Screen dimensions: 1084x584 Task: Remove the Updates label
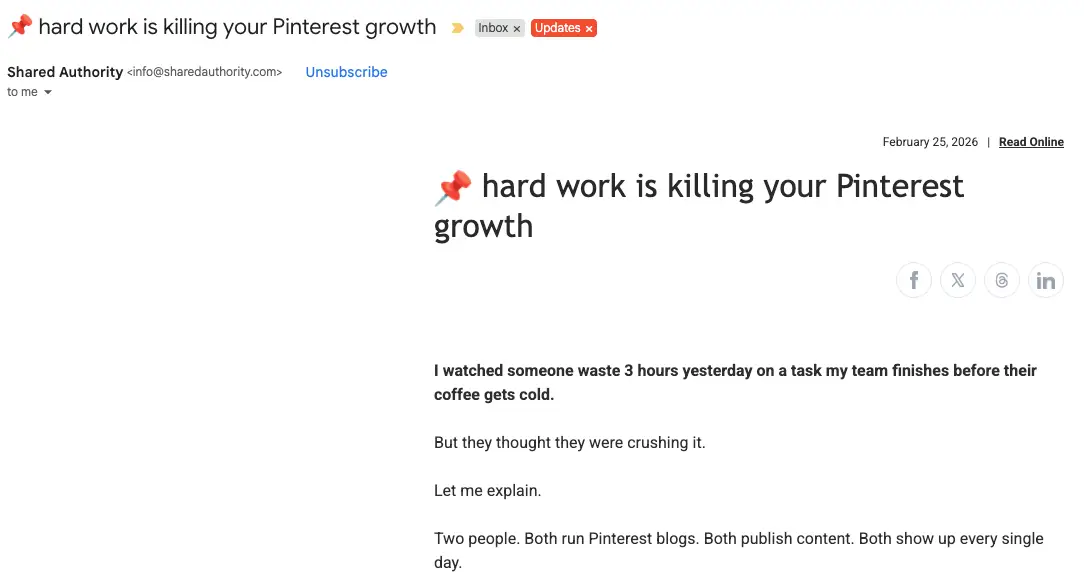point(589,29)
